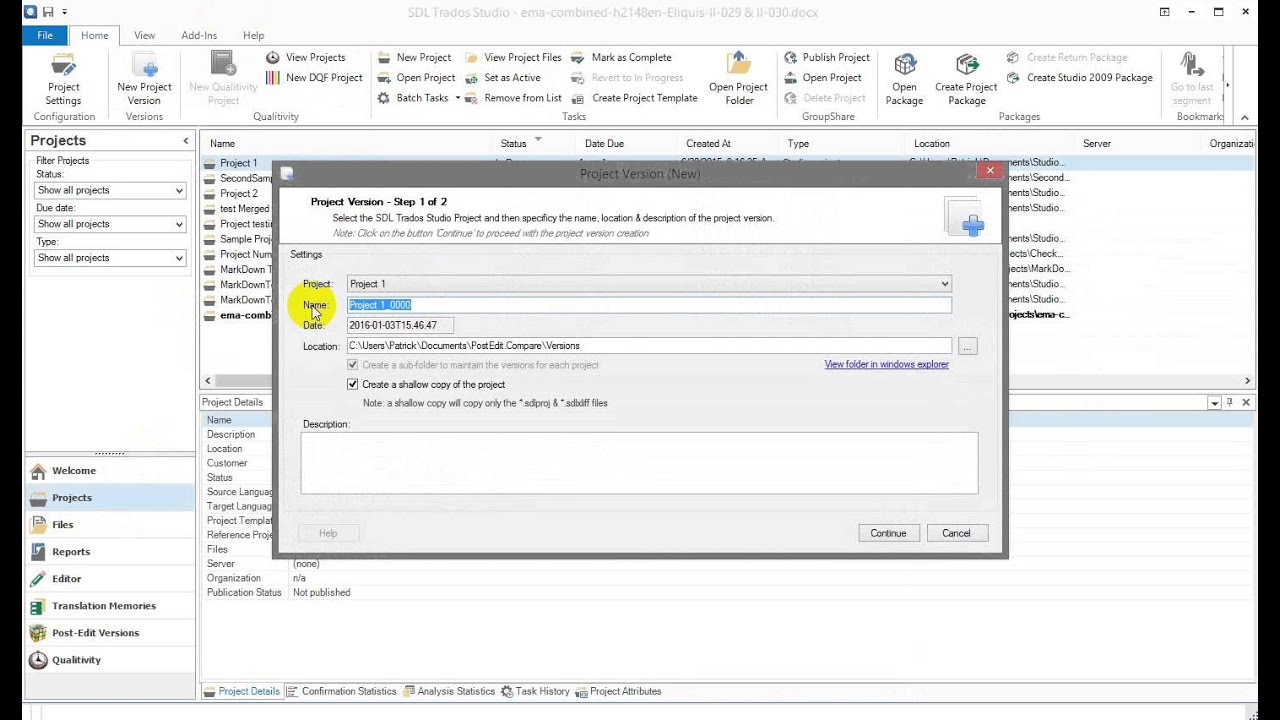This screenshot has height=720, width=1280.
Task: Open the Reports view
Action: [x=110, y=551]
